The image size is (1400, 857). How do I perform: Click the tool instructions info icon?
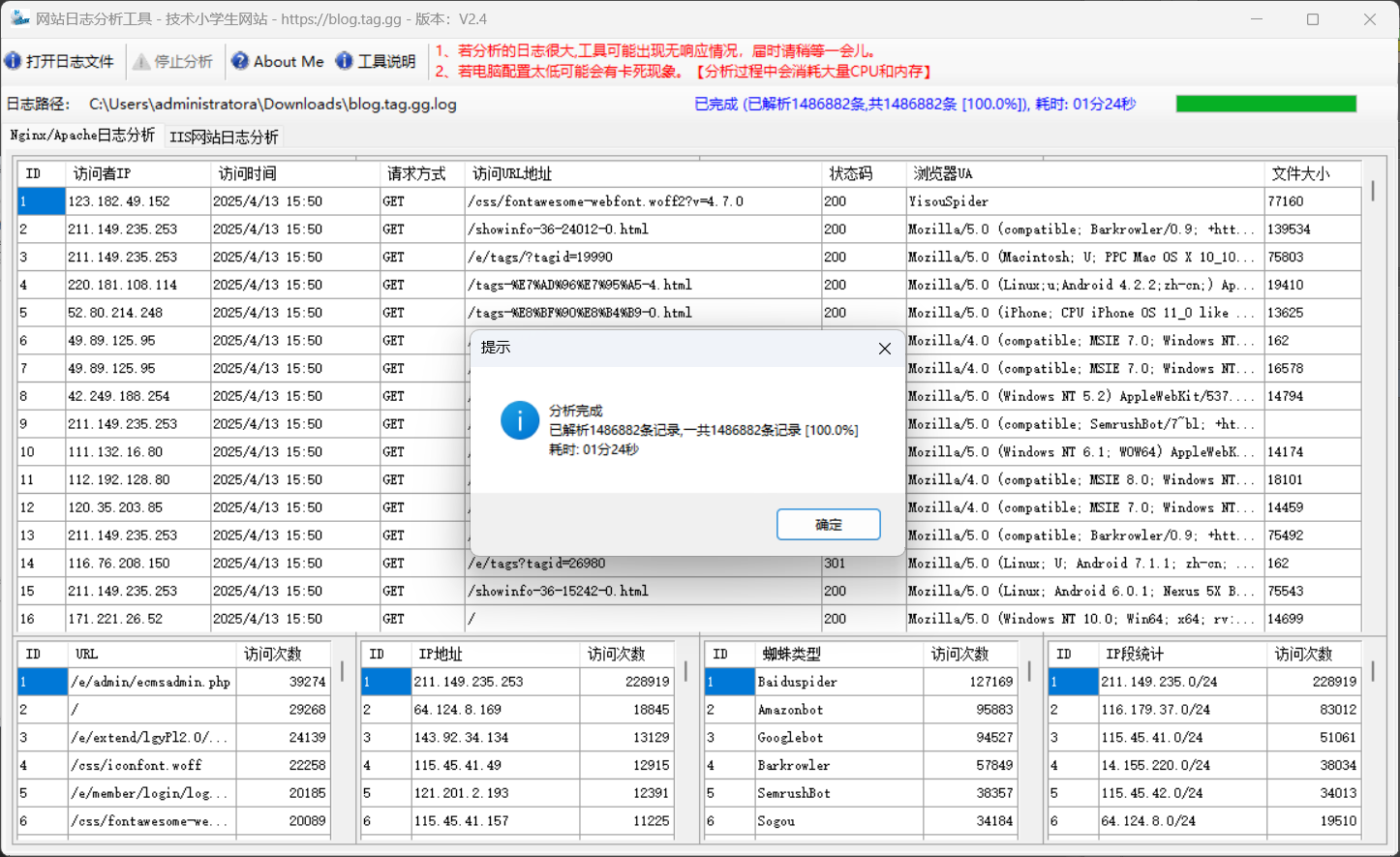tap(344, 61)
